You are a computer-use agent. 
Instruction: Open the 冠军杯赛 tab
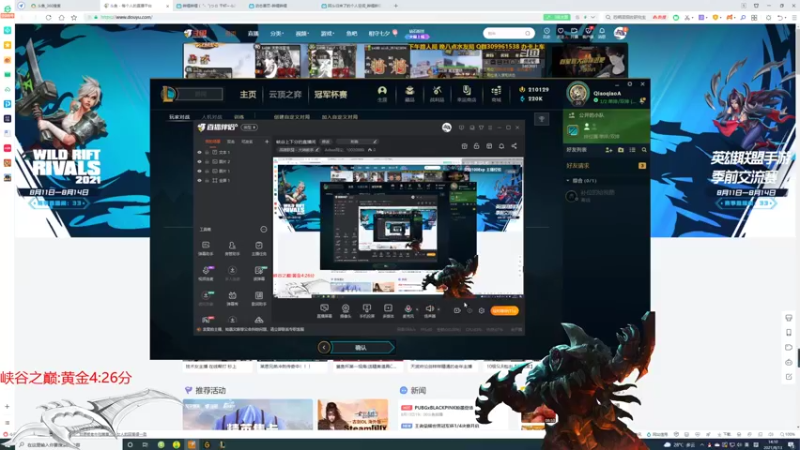point(331,94)
